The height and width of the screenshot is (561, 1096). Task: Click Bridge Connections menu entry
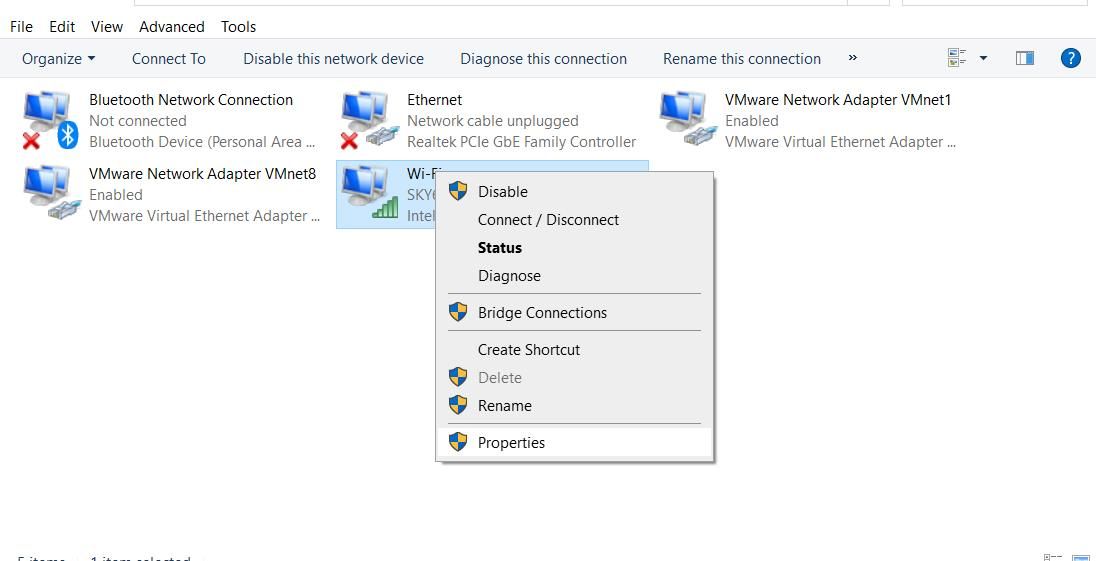pos(542,312)
